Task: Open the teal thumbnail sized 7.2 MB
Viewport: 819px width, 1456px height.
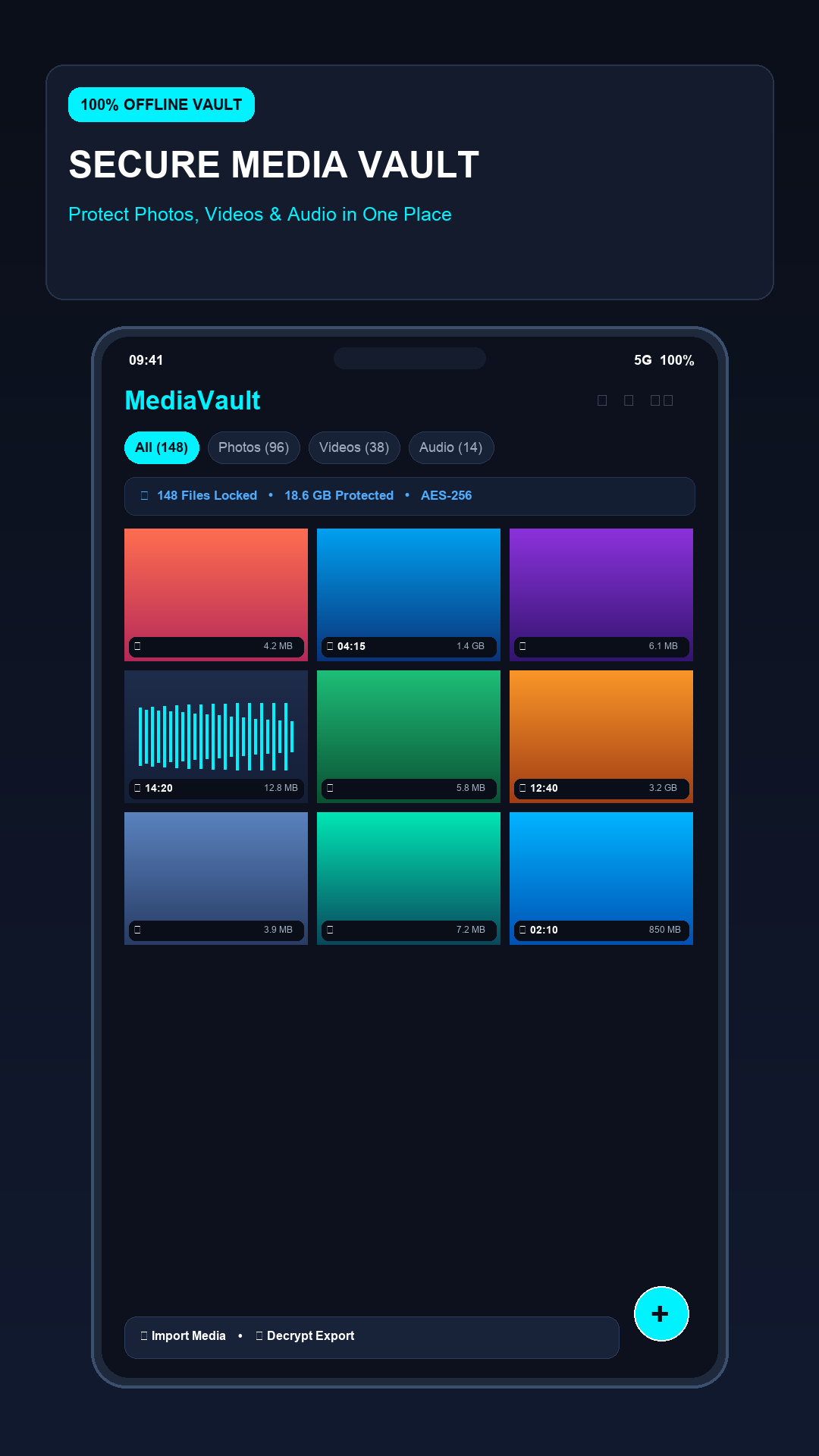Action: pos(409,878)
